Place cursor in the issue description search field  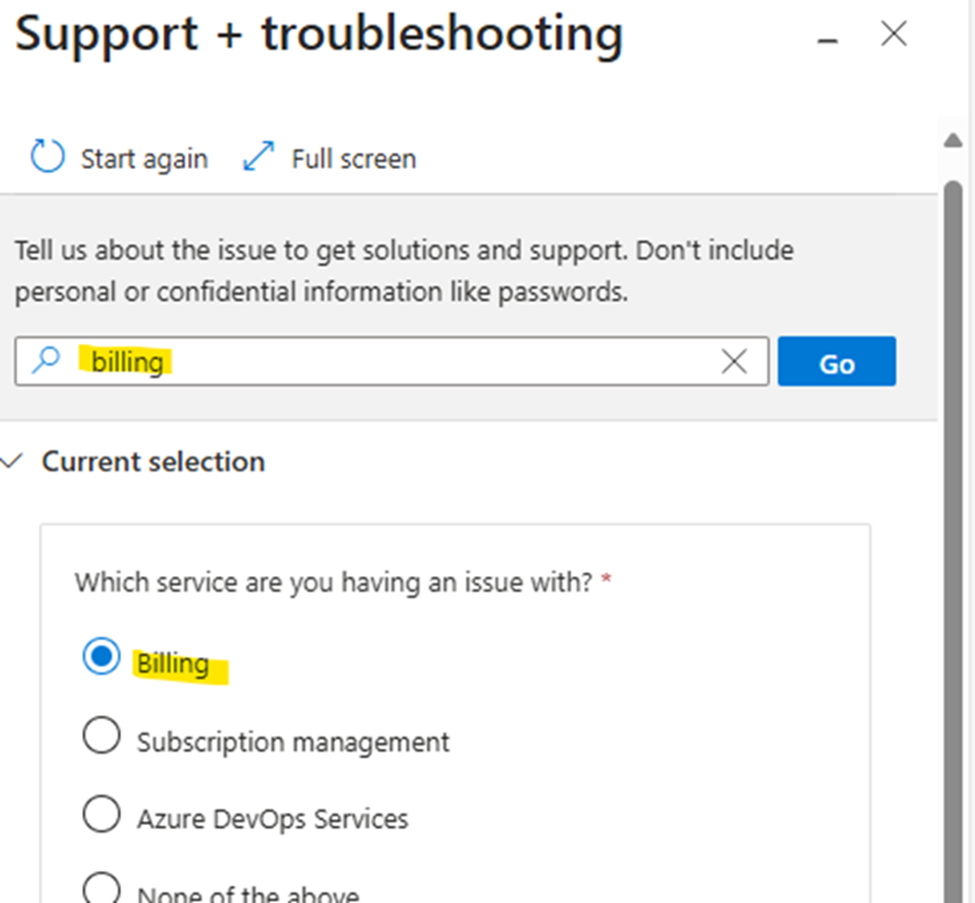pos(400,362)
